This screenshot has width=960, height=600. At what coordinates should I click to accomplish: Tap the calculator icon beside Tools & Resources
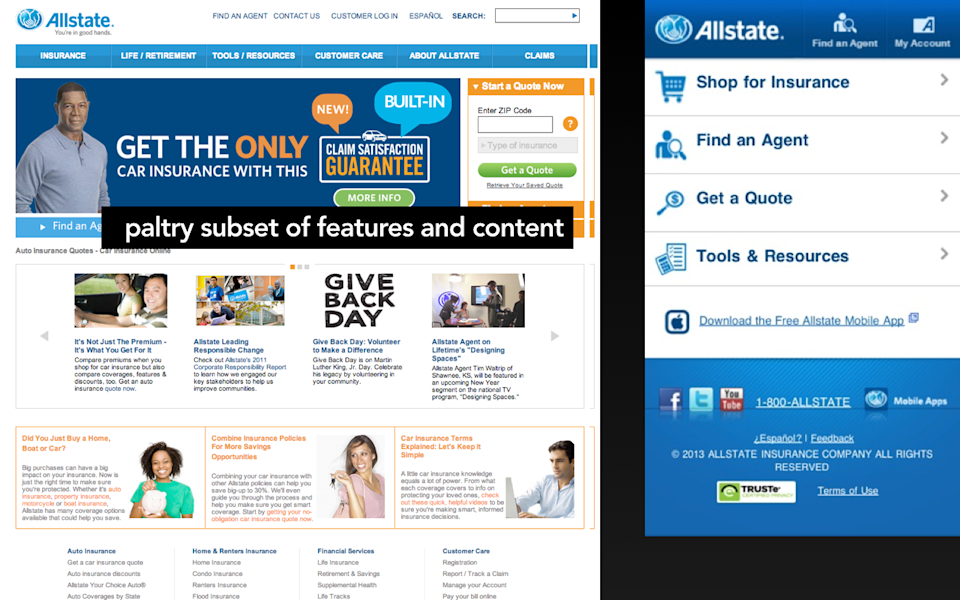coord(670,259)
